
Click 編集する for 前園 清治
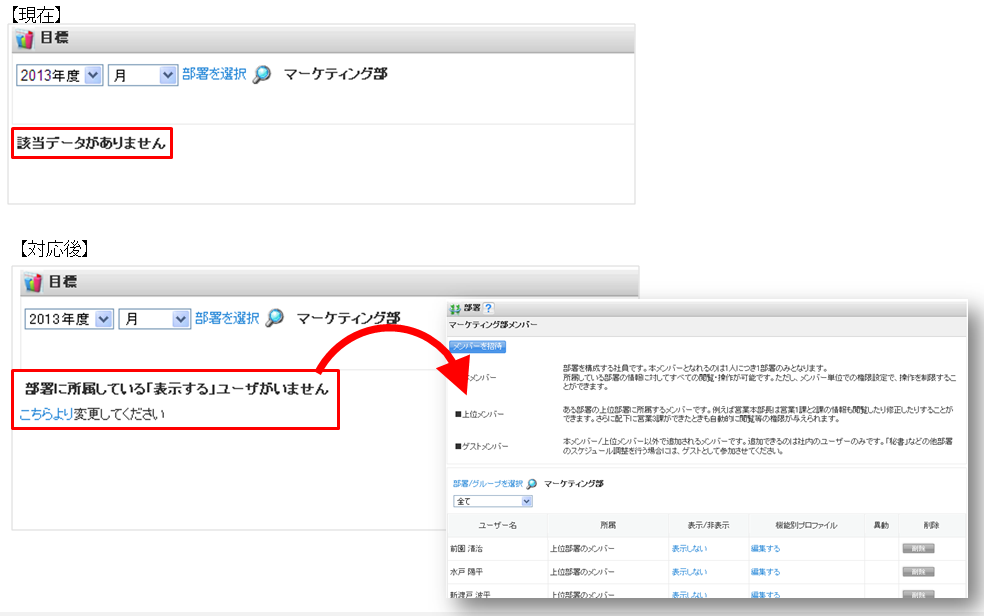click(765, 549)
